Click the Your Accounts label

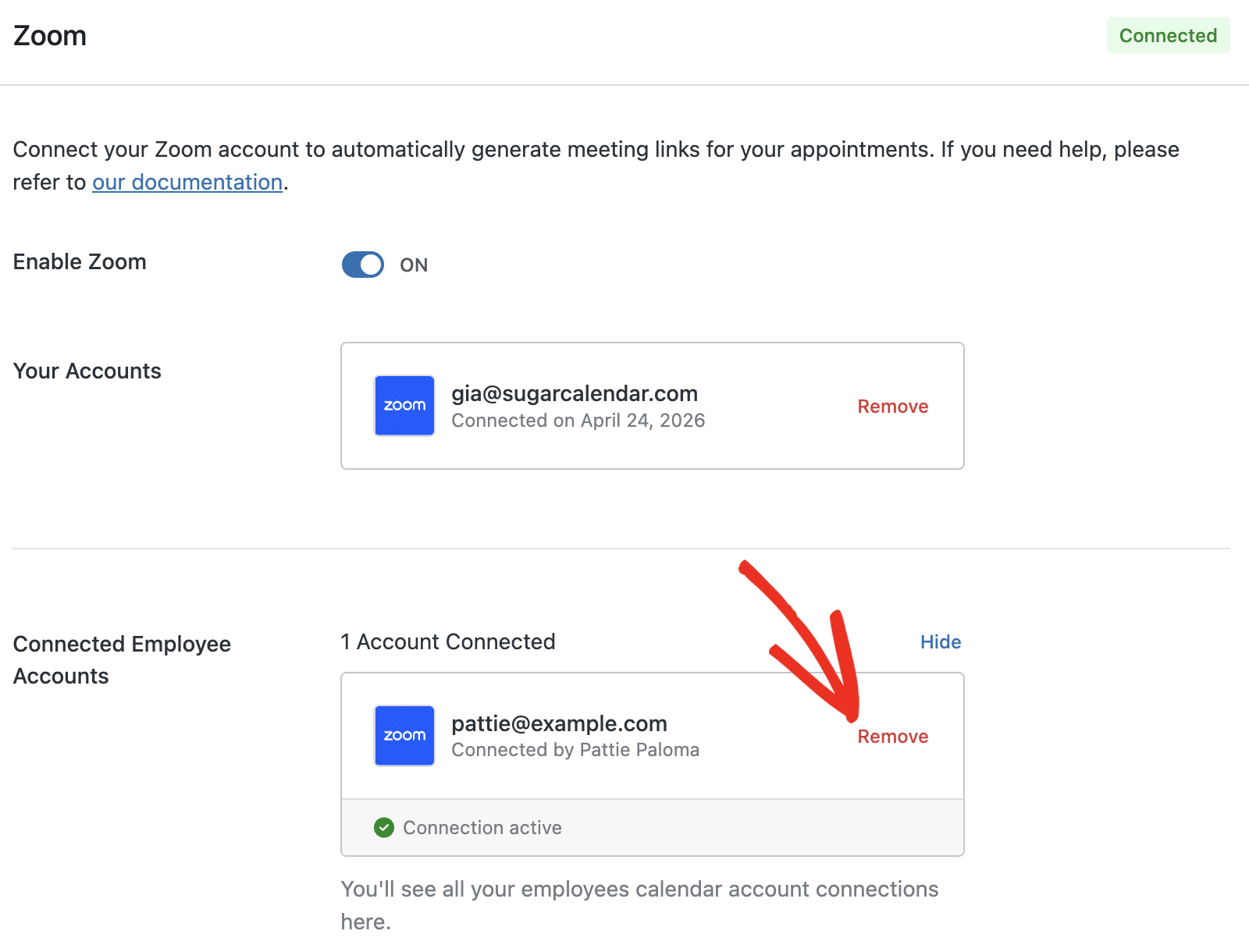(87, 371)
